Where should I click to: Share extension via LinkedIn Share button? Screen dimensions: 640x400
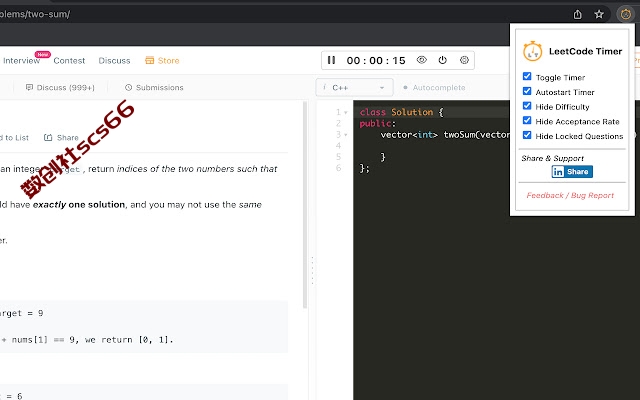click(x=572, y=172)
